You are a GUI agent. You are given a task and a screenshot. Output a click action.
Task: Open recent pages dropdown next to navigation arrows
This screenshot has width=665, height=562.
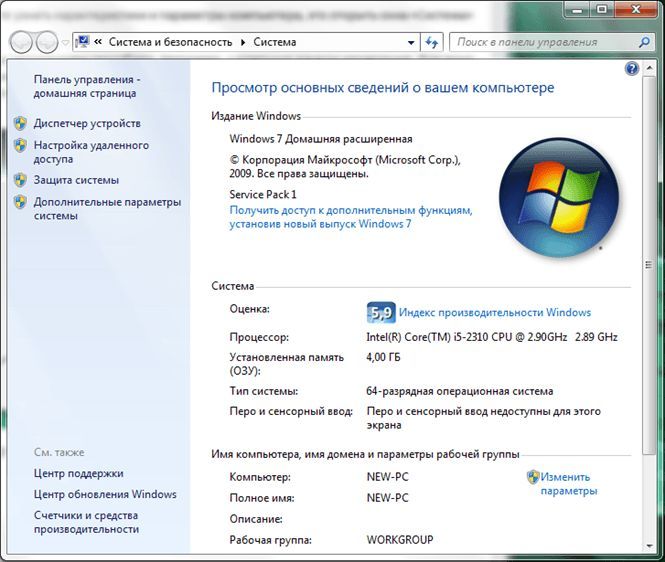click(x=65, y=42)
